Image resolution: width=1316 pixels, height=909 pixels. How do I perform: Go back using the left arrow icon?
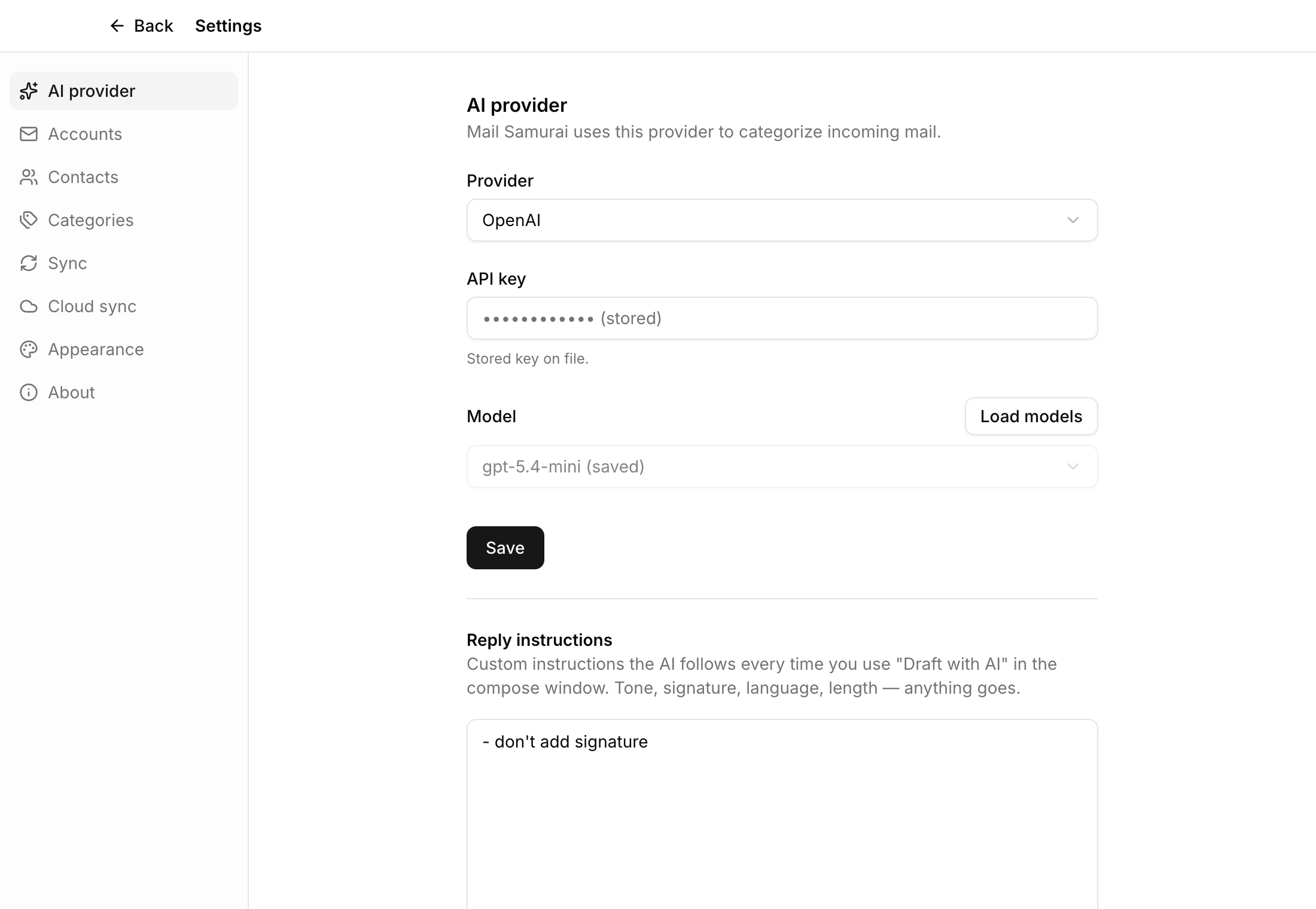[117, 26]
